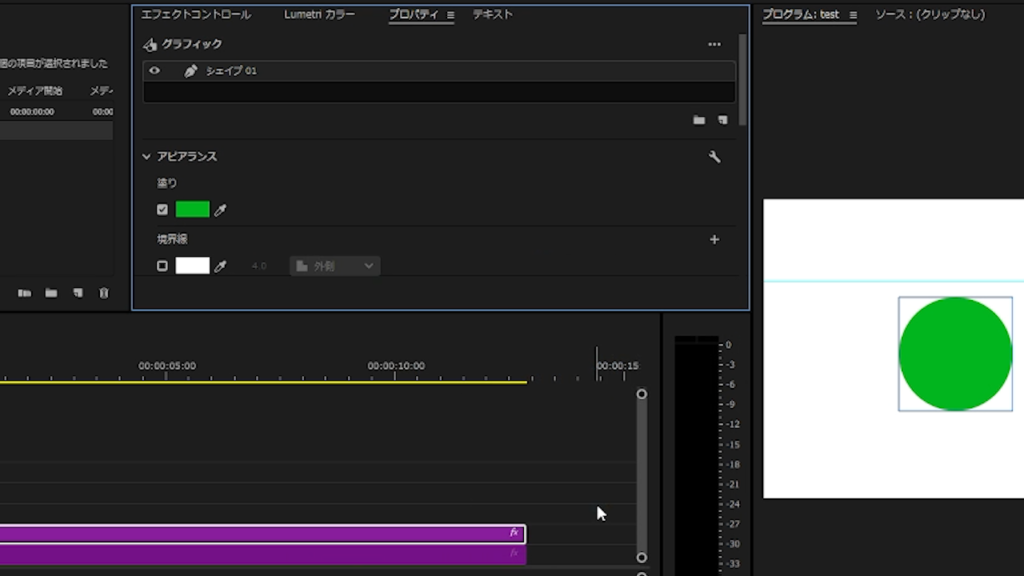Click the timeline vertical scroll bar

[642, 475]
